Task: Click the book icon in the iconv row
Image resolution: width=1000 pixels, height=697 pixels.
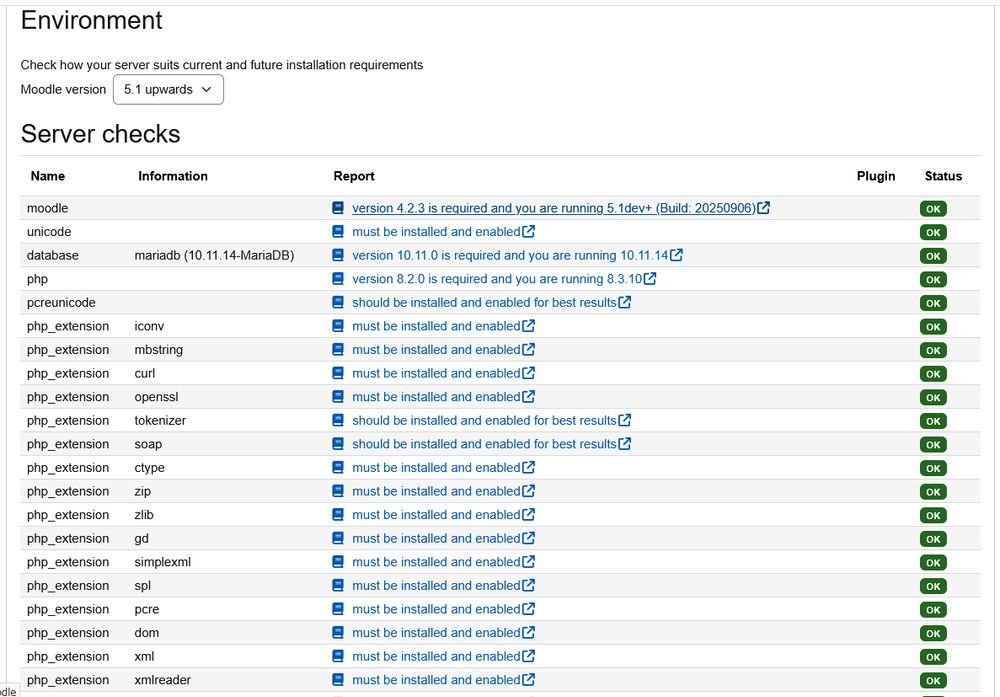Action: point(339,326)
